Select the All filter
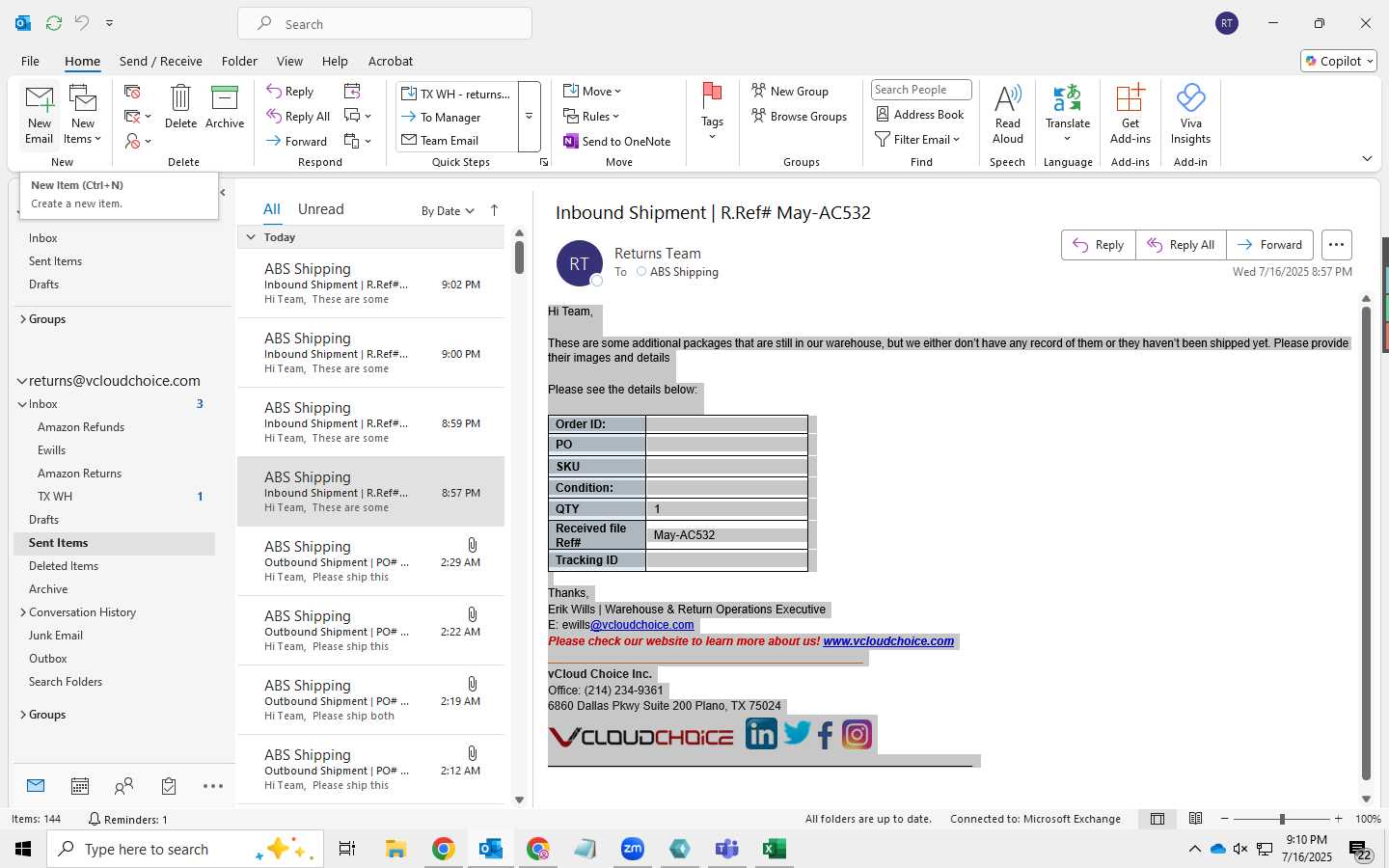 click(x=272, y=209)
